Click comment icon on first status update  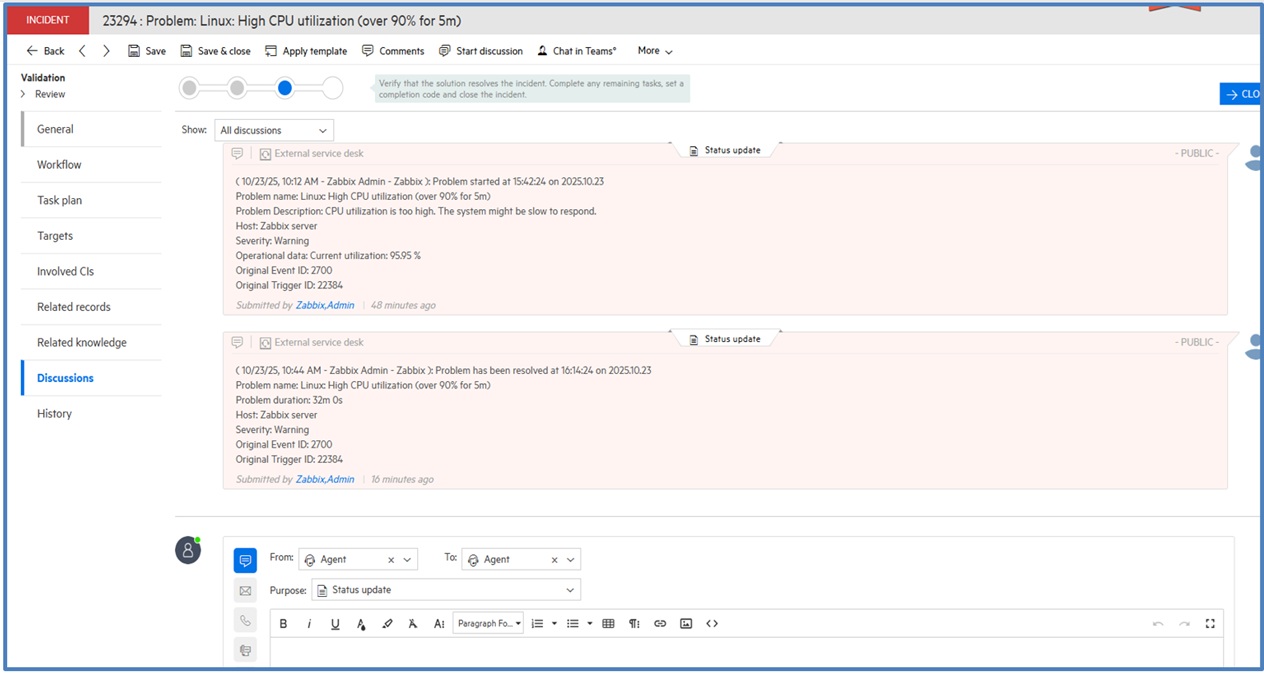(237, 154)
